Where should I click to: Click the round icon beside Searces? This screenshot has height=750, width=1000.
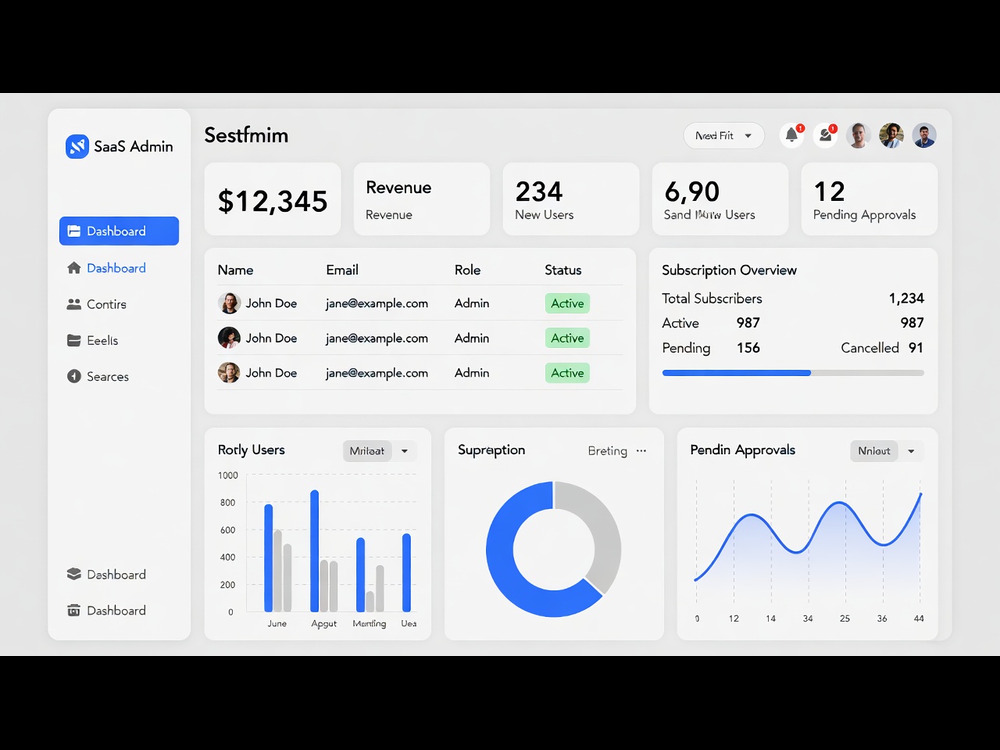[x=74, y=376]
